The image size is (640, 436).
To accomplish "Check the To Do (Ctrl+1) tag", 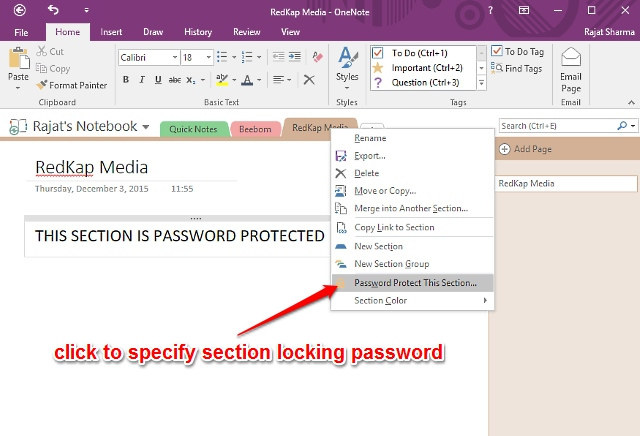I will pos(422,53).
